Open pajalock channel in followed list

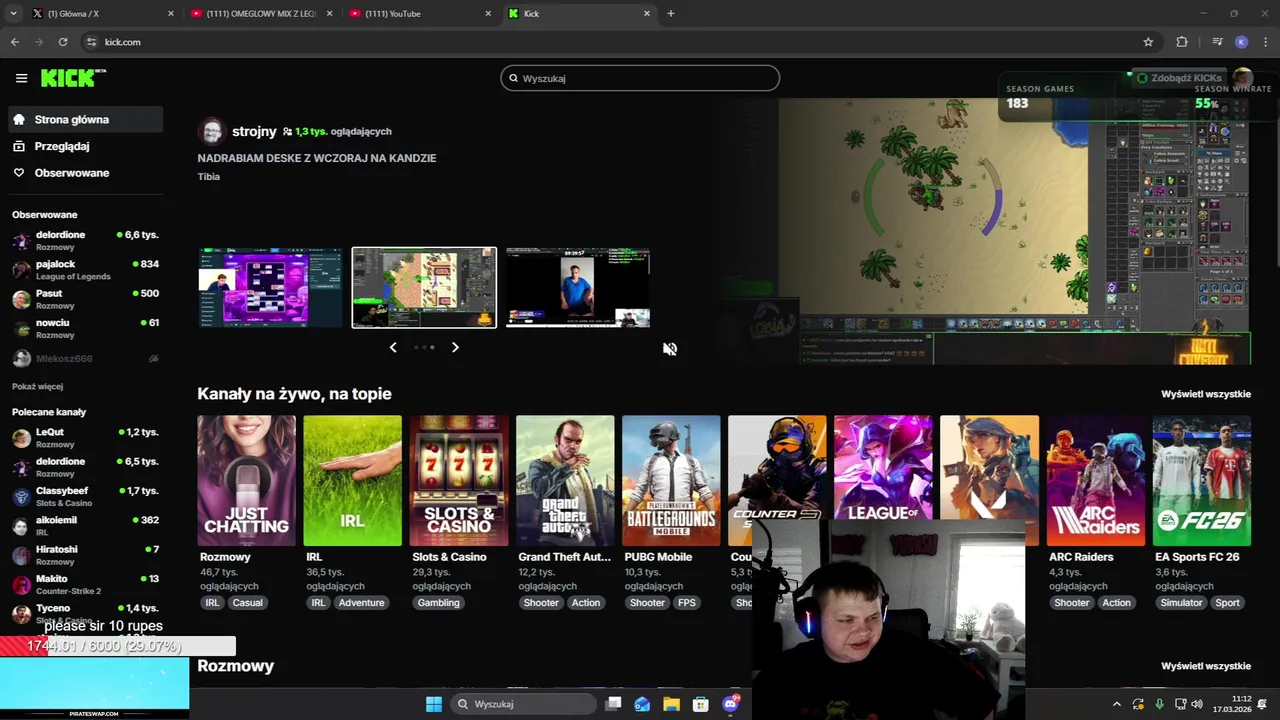point(86,270)
